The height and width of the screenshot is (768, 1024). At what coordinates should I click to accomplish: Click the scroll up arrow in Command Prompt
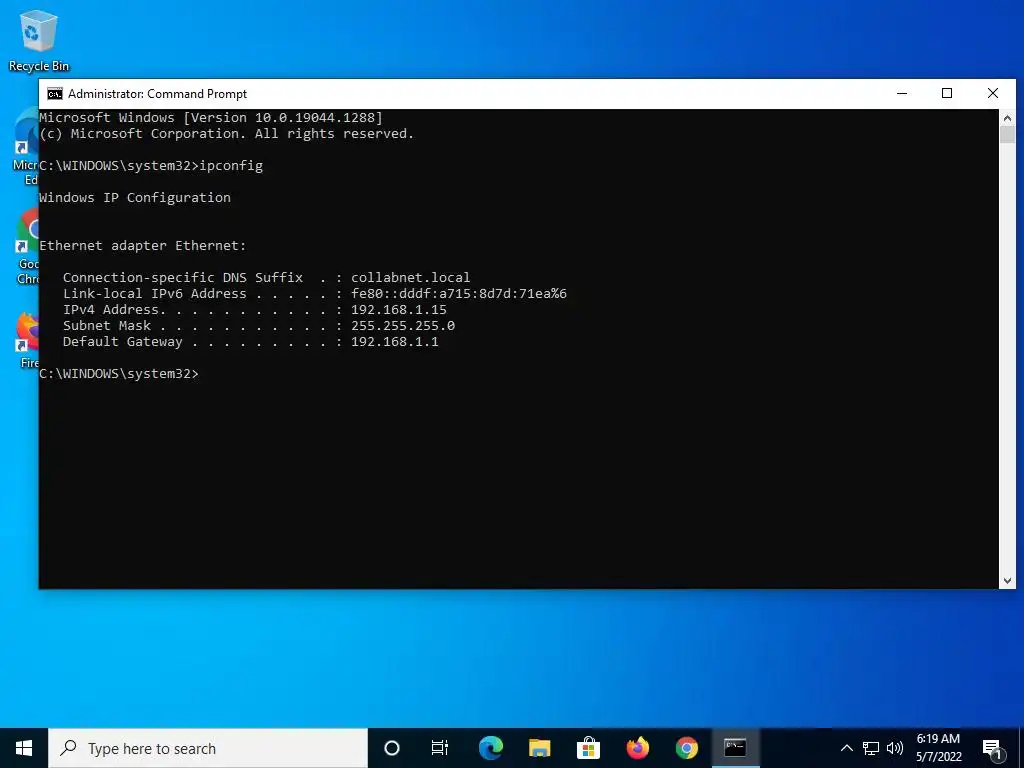(x=1007, y=118)
